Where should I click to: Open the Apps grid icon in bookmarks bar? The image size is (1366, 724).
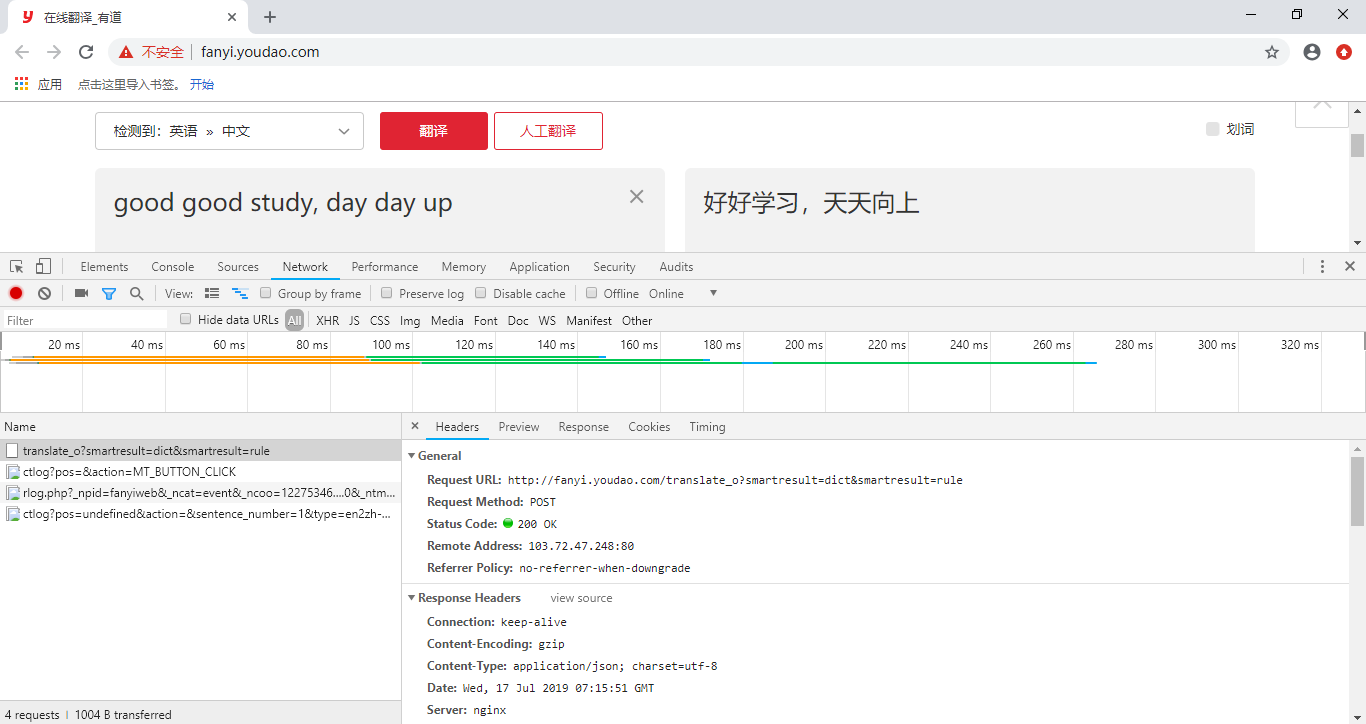point(21,84)
